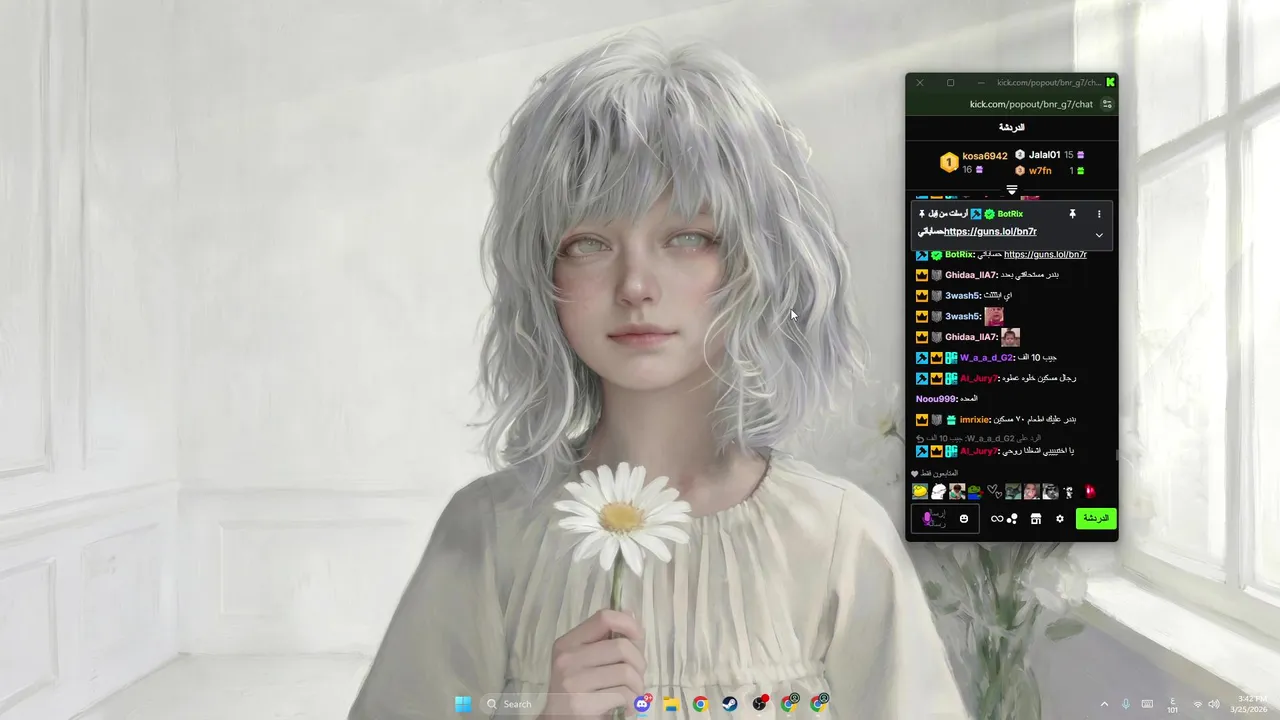Click the green chat send button
Viewport: 1280px width, 720px height.
click(x=1096, y=518)
